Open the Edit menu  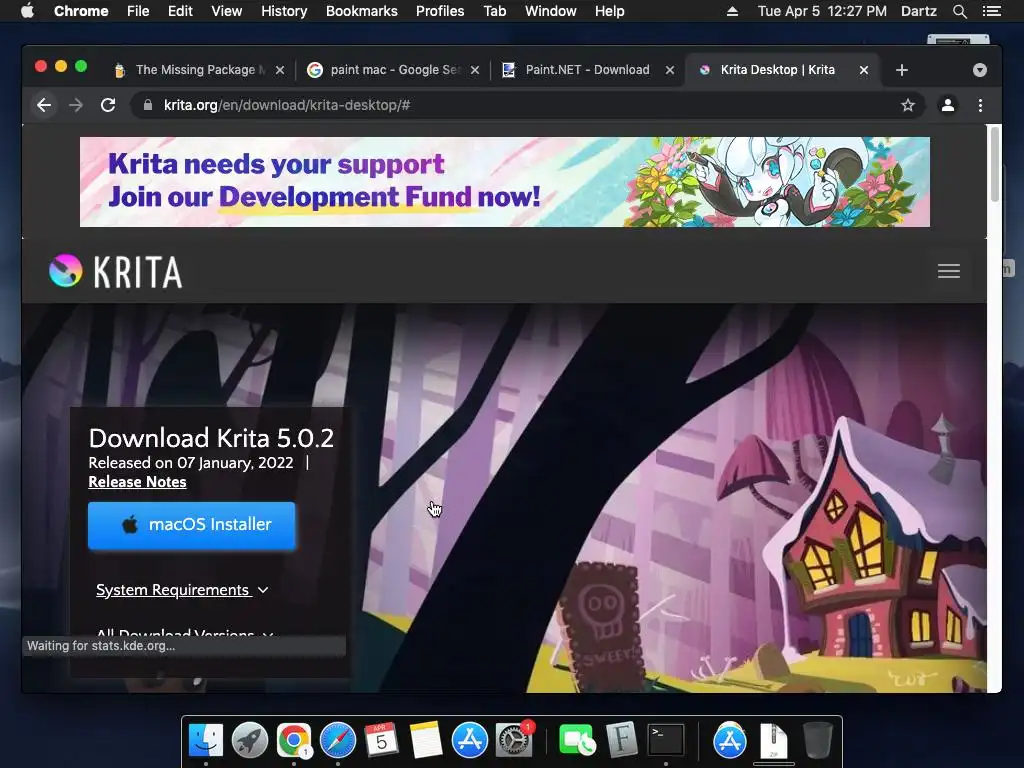(x=180, y=11)
